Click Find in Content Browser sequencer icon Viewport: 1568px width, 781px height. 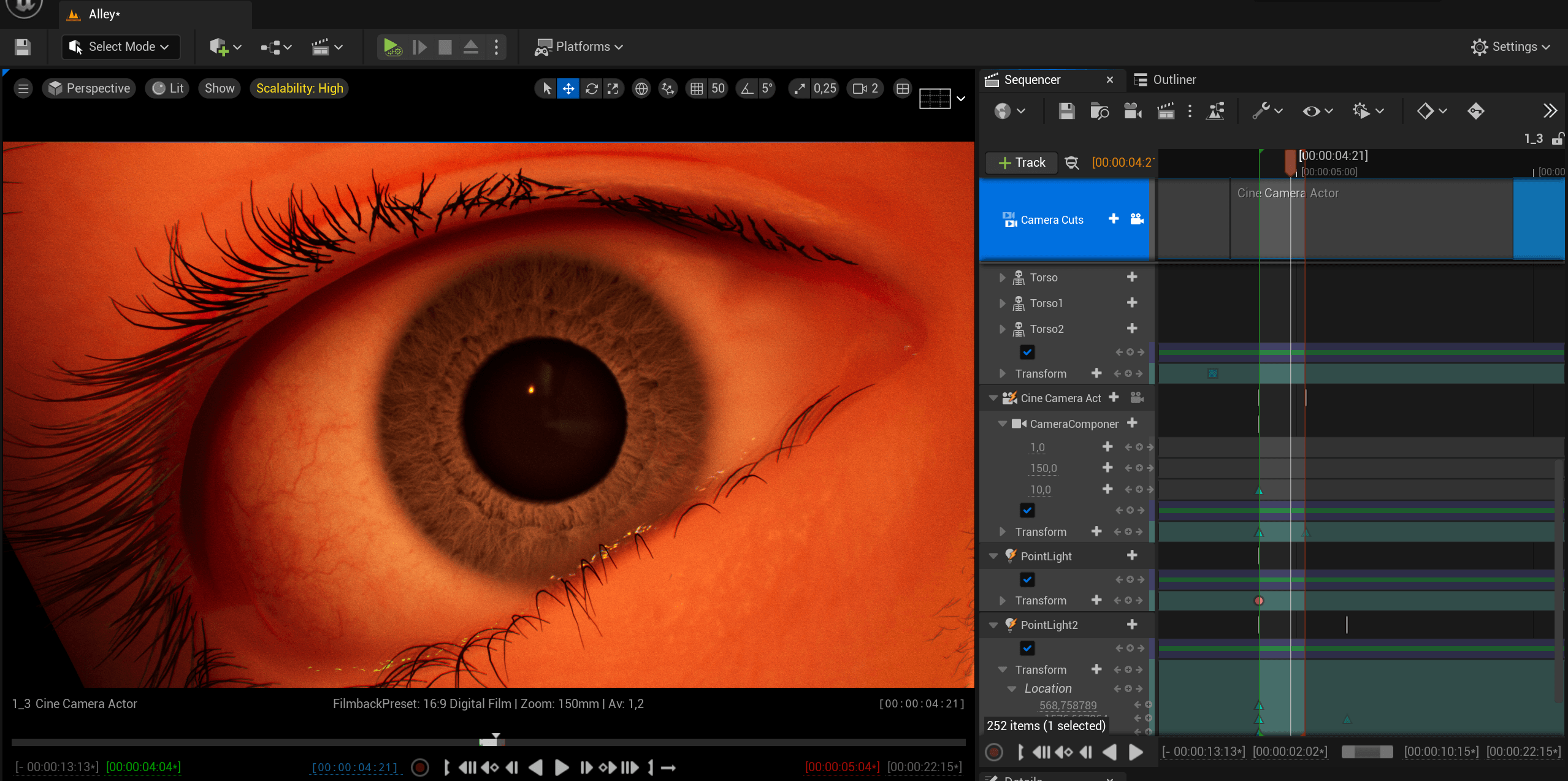[x=1099, y=111]
